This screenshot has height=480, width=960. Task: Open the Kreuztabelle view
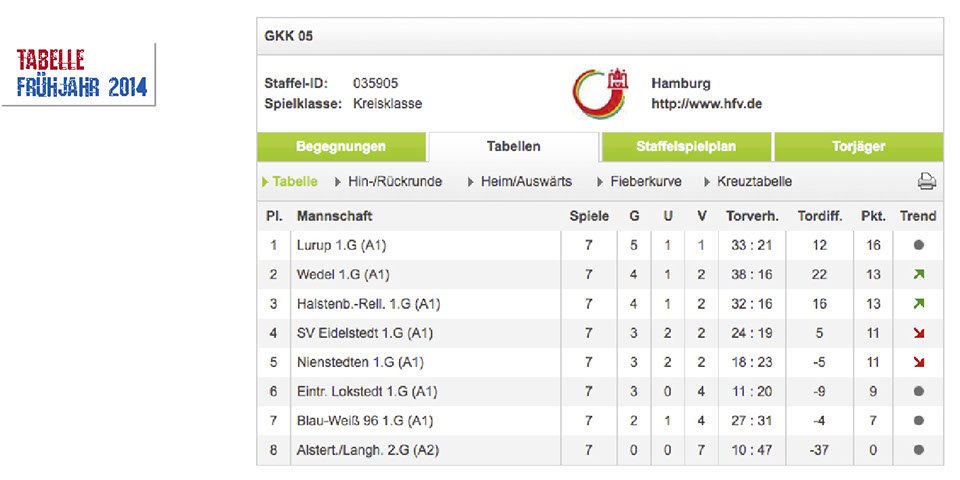coord(754,182)
